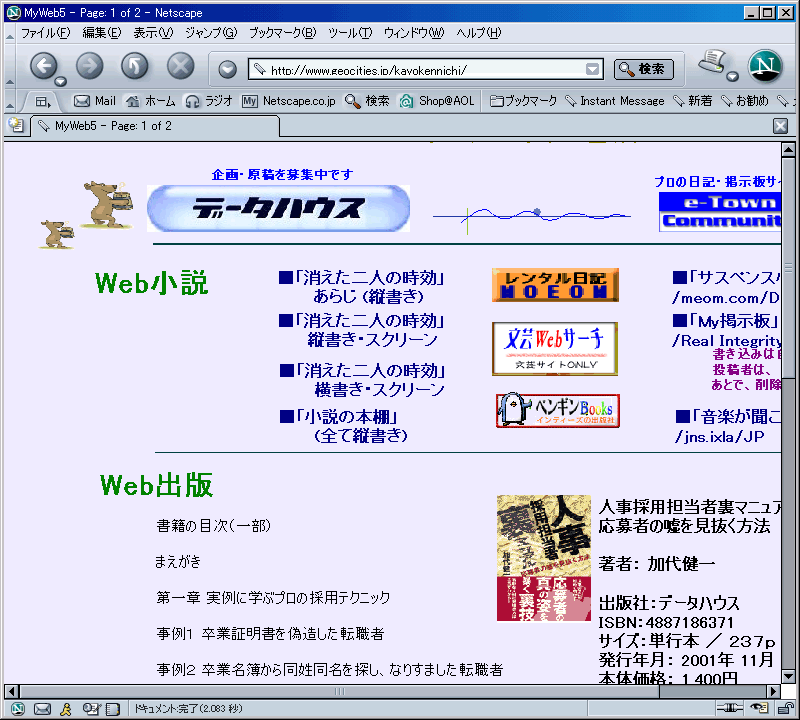
Task: Click the 人事採用担当者裏マニュアル book cover image
Action: (x=544, y=558)
